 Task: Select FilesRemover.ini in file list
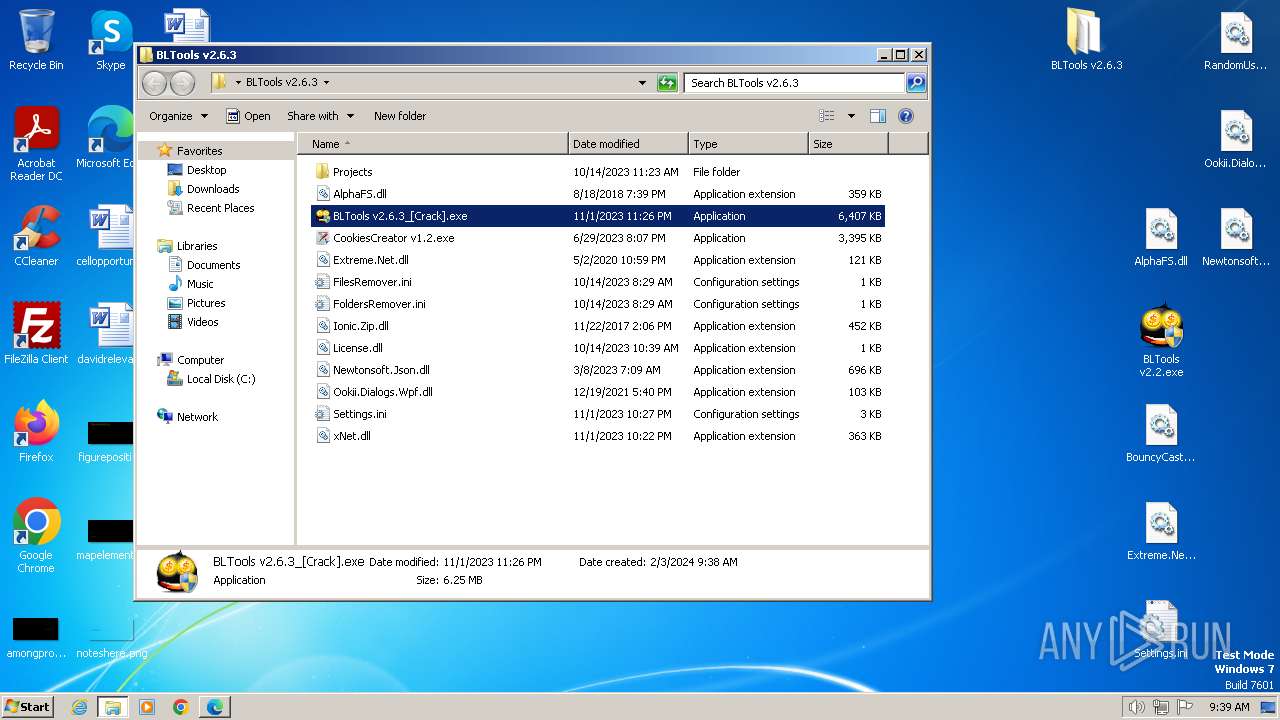pyautogui.click(x=598, y=282)
